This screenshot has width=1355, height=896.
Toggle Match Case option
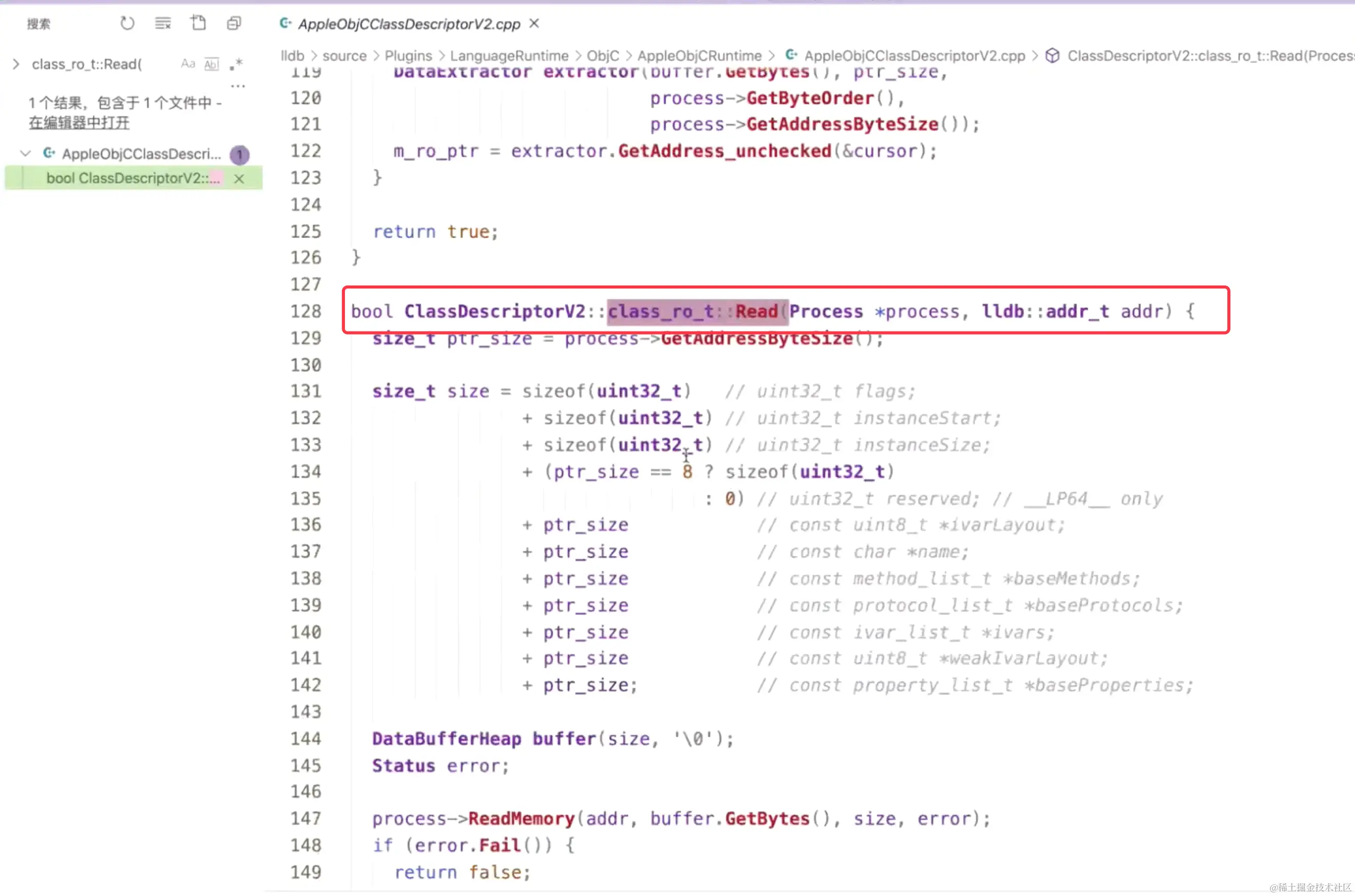188,64
